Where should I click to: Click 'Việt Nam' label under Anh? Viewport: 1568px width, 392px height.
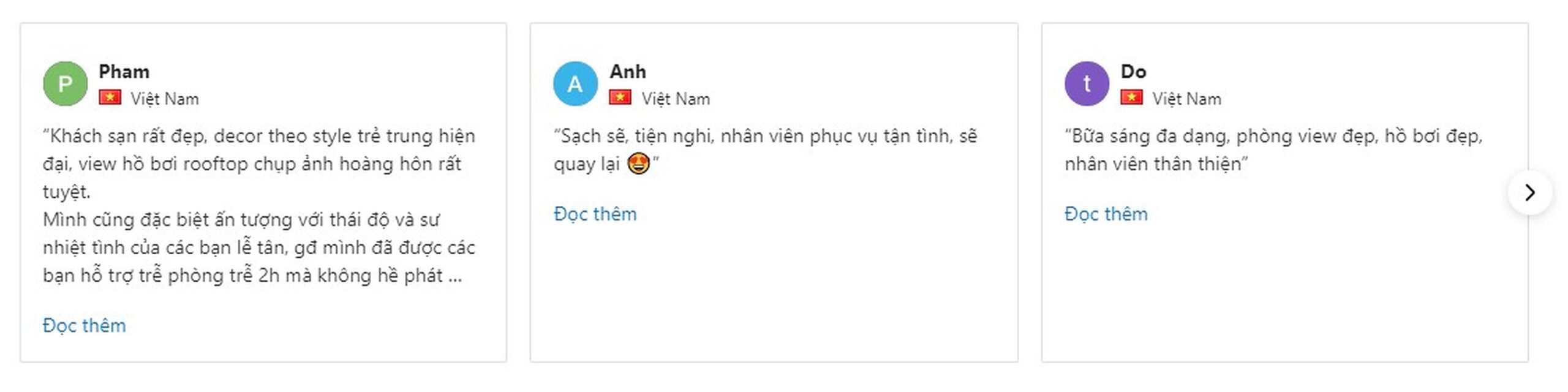676,99
